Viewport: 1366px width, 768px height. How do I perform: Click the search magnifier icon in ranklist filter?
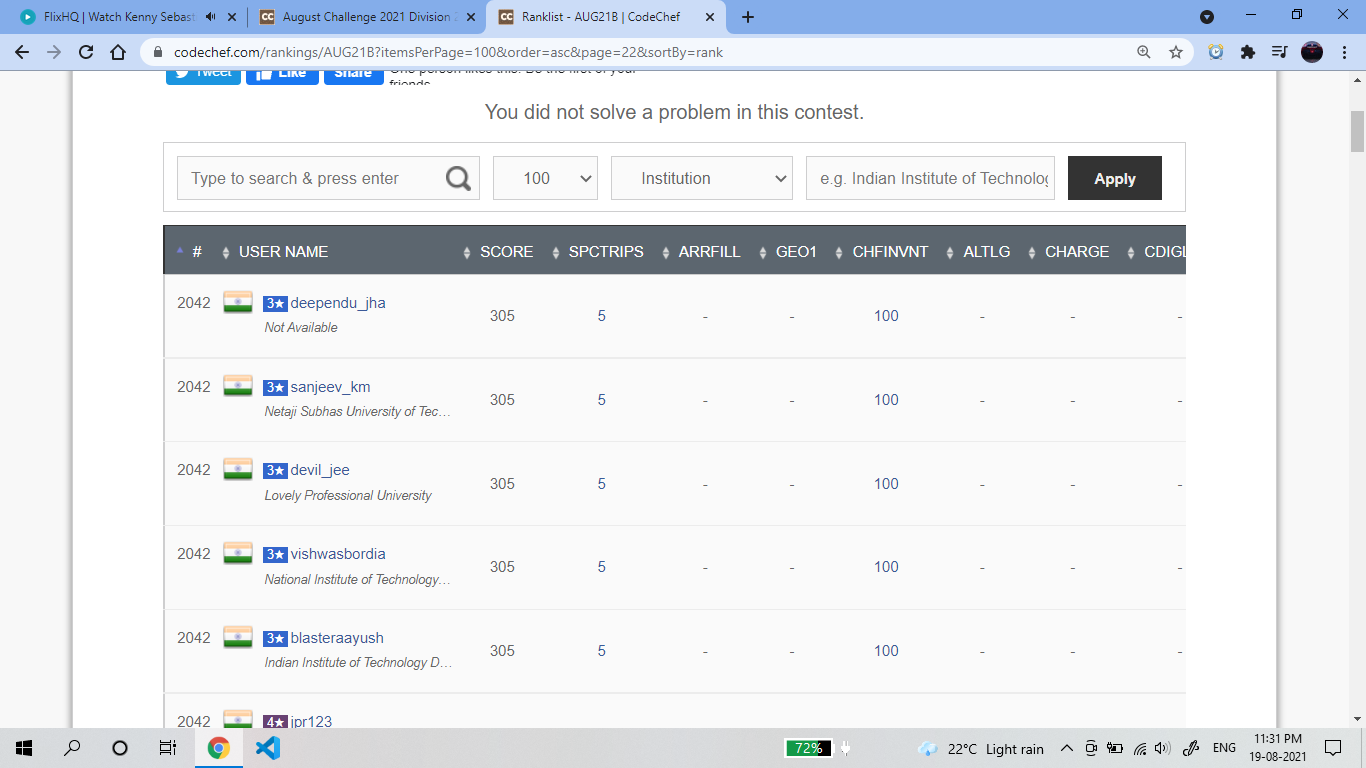click(x=458, y=178)
